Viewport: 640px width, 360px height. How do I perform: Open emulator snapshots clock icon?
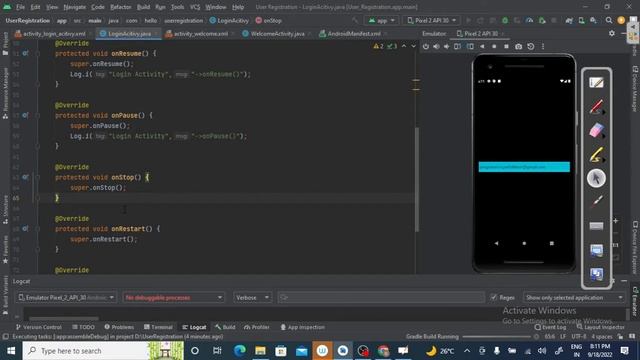point(531,47)
